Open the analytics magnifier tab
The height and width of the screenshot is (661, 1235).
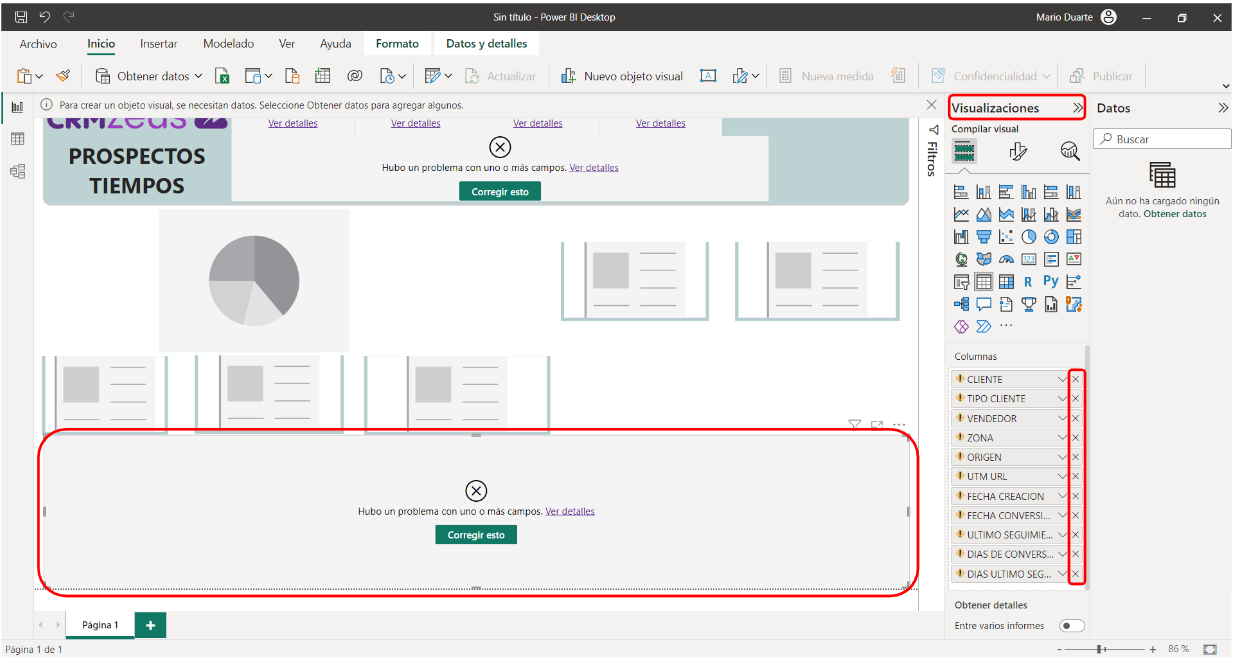click(x=1070, y=151)
